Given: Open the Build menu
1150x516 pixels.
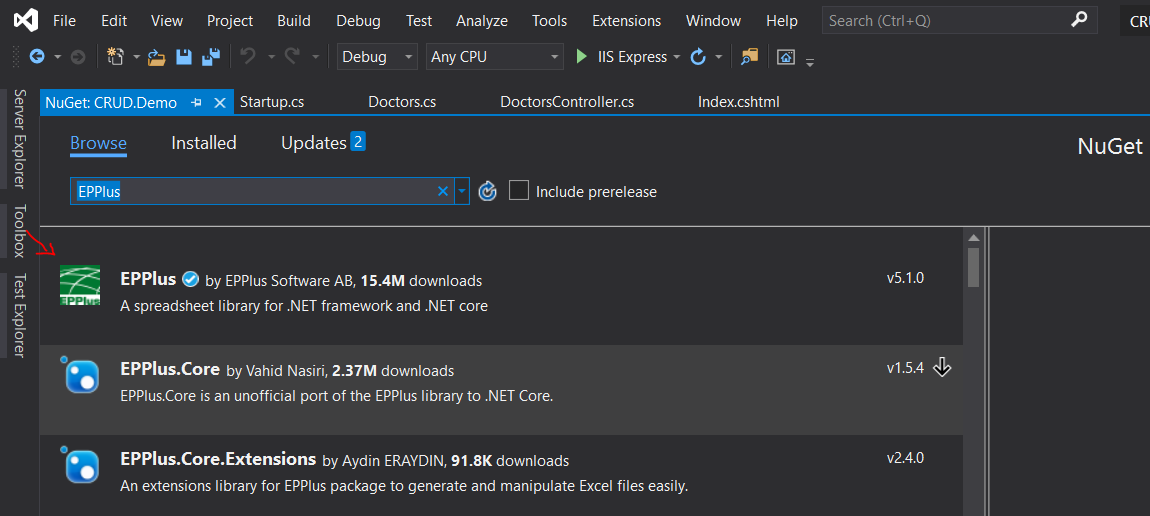Looking at the screenshot, I should click(x=293, y=21).
